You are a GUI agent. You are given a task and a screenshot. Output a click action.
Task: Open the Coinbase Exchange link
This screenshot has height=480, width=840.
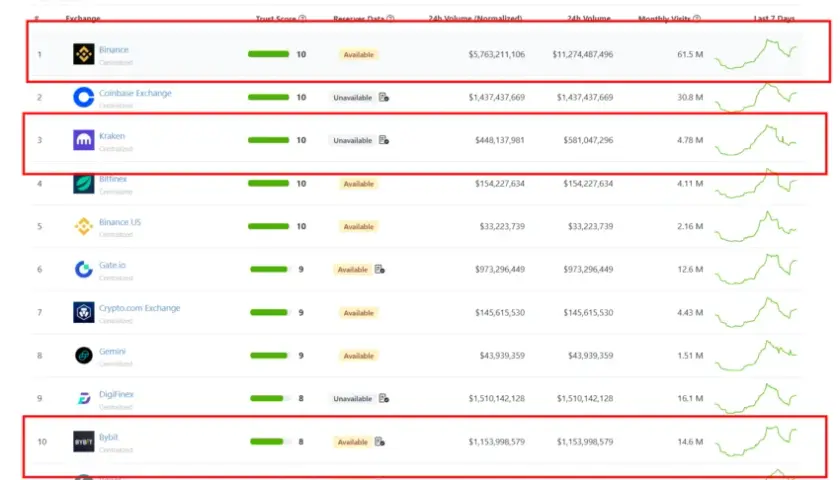(x=135, y=93)
